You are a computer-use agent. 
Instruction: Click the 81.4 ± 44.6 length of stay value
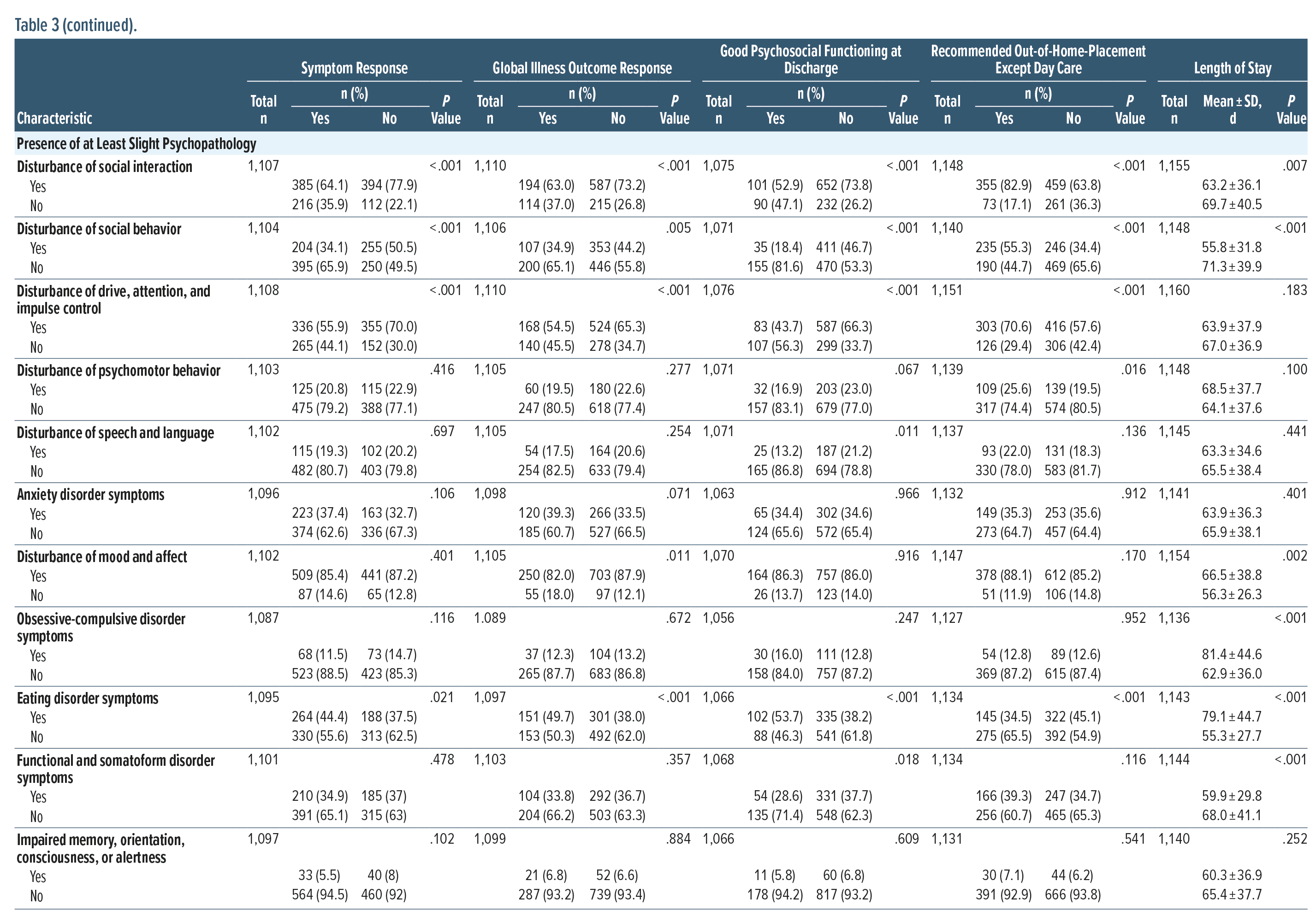coord(1232,654)
